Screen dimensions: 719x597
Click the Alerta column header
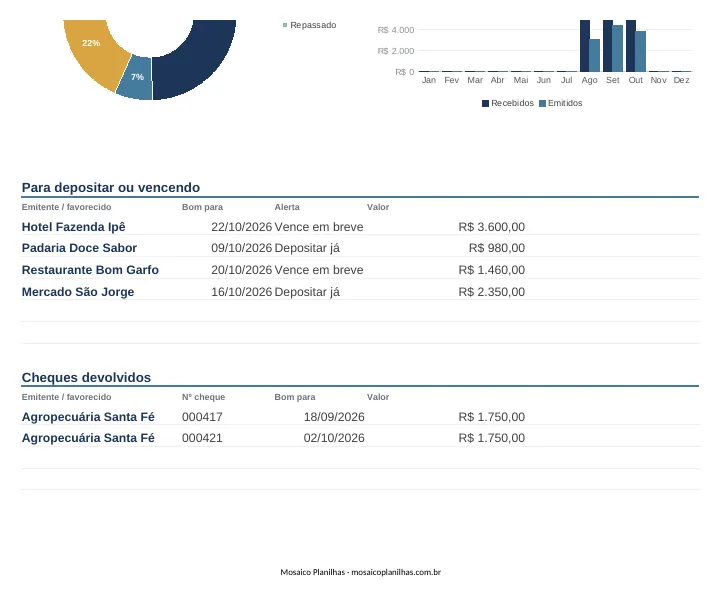(x=287, y=207)
